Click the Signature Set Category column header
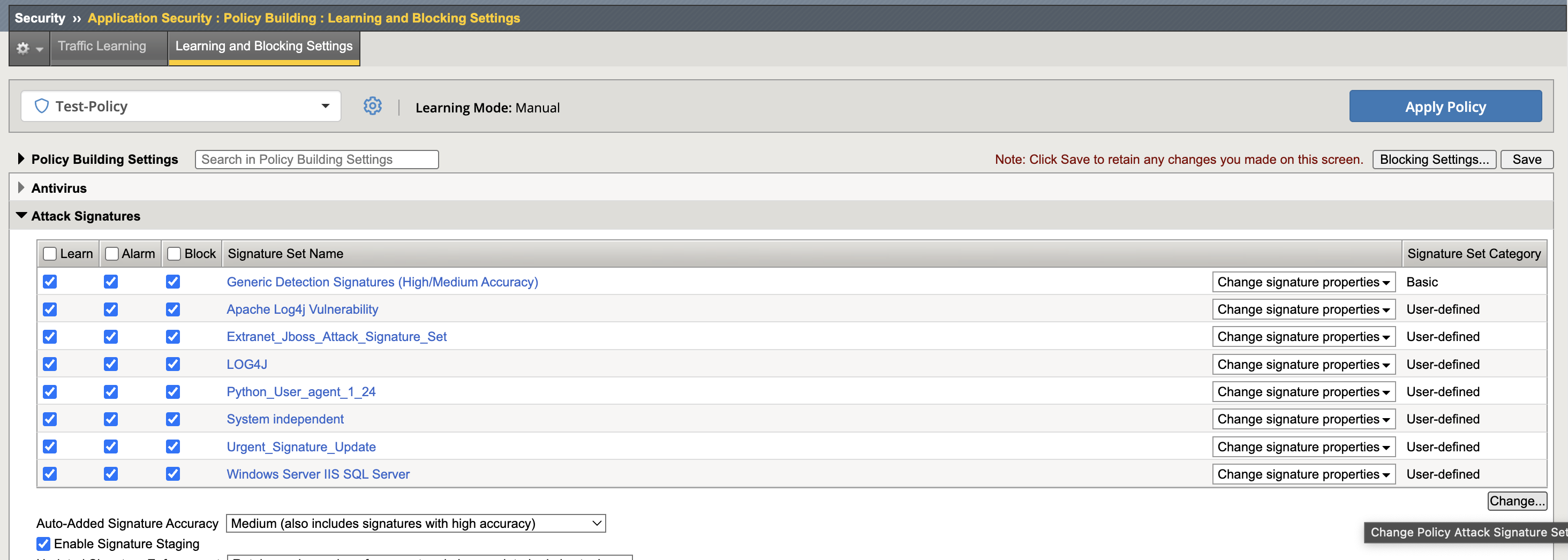1568x560 pixels. (x=1474, y=254)
